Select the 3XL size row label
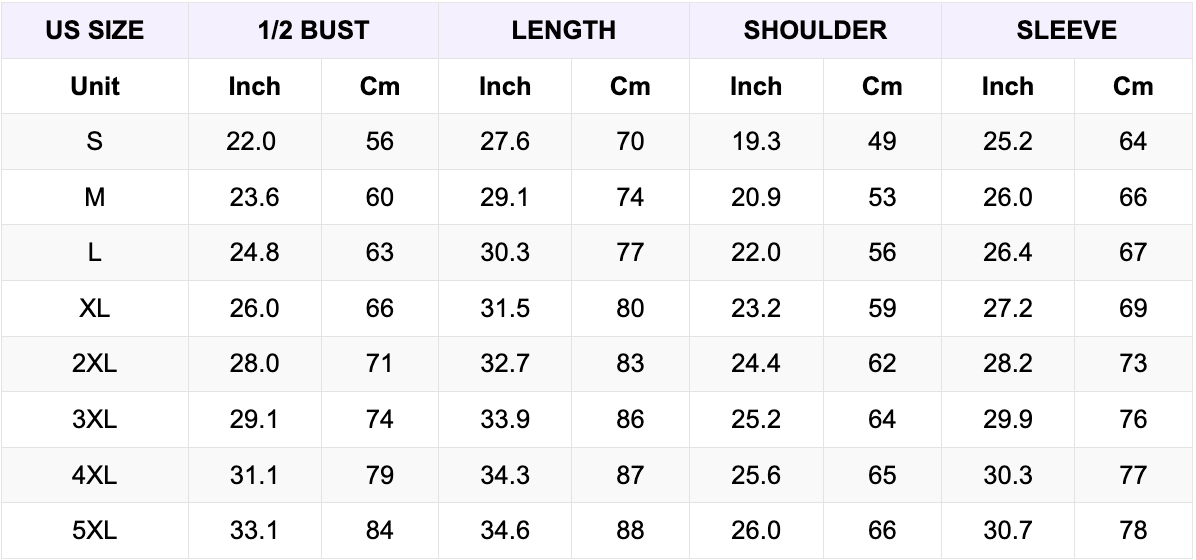The image size is (1196, 560). [95, 420]
